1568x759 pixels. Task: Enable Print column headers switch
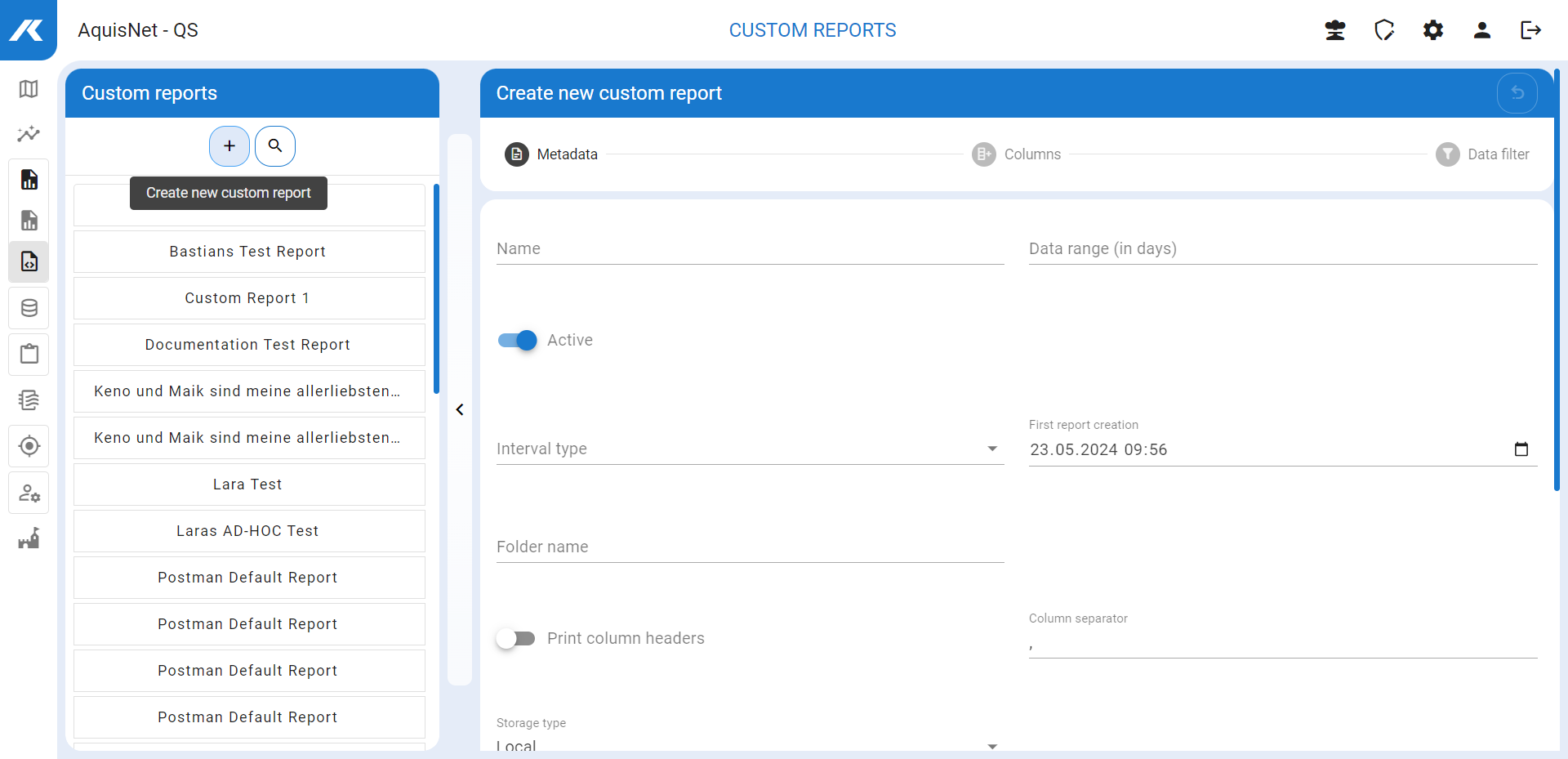pyautogui.click(x=516, y=638)
